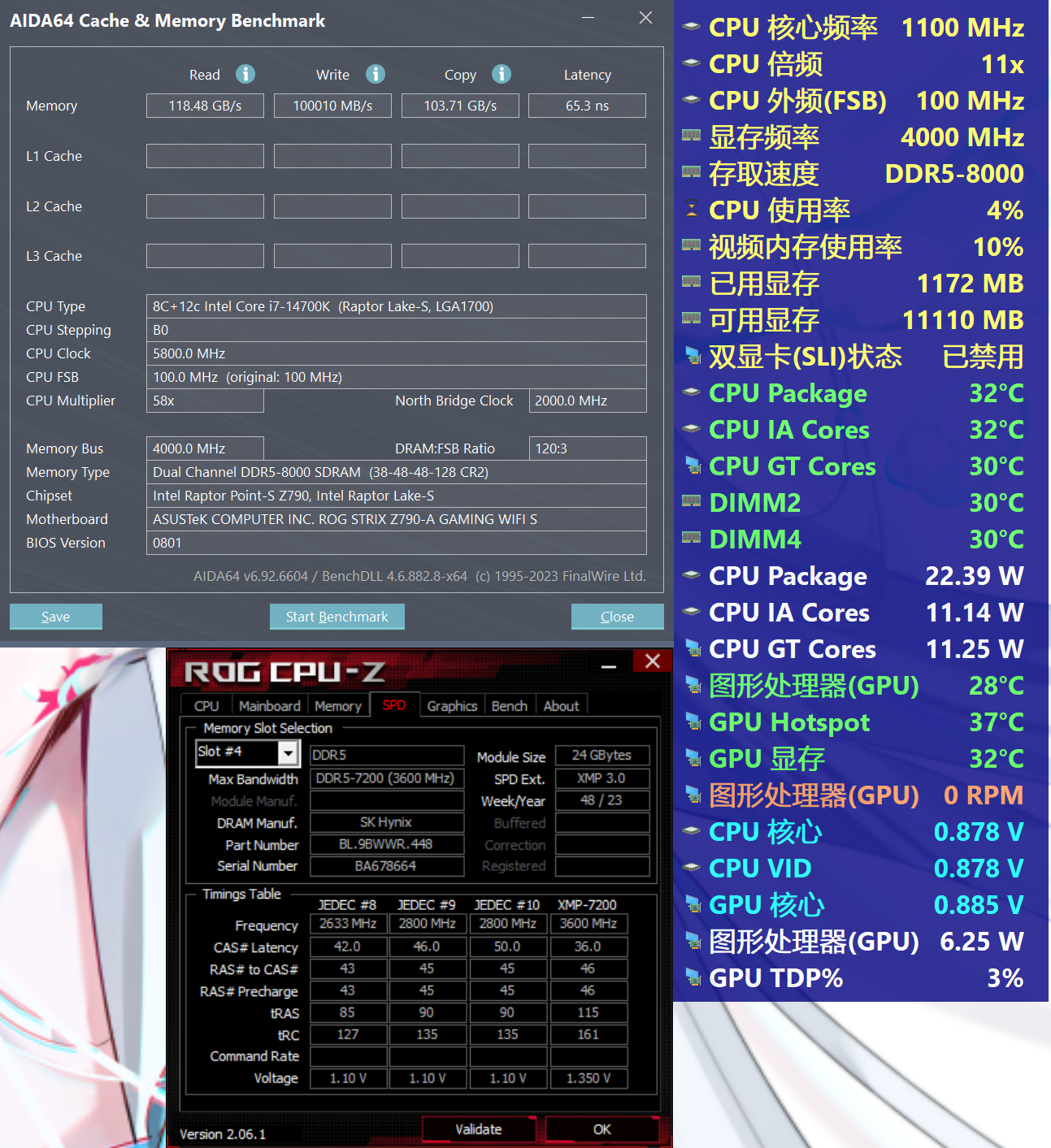Switch to the Graphics tab in CPU-Z
1051x1148 pixels.
452,705
